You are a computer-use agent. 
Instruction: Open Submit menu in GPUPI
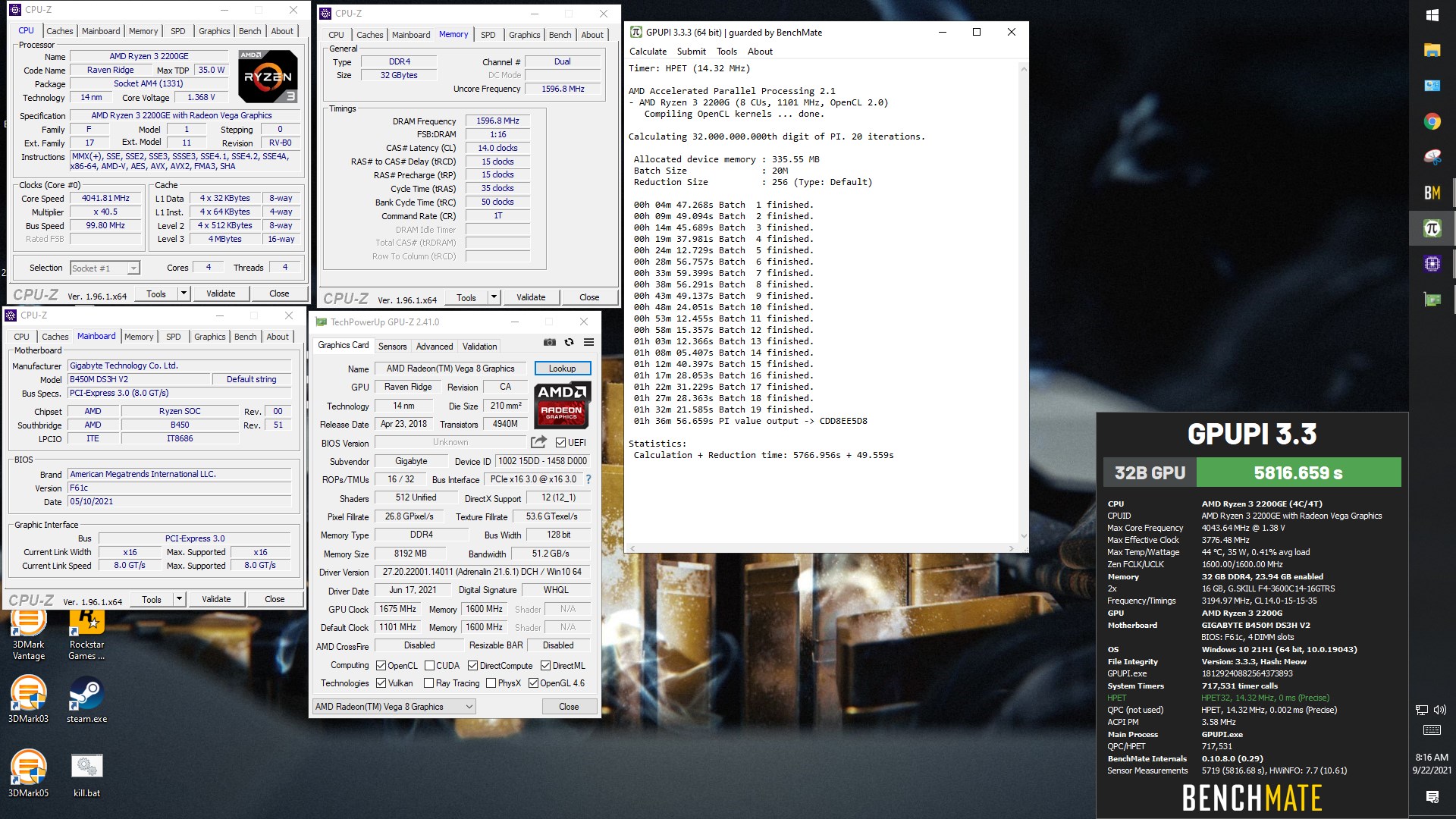pos(691,52)
